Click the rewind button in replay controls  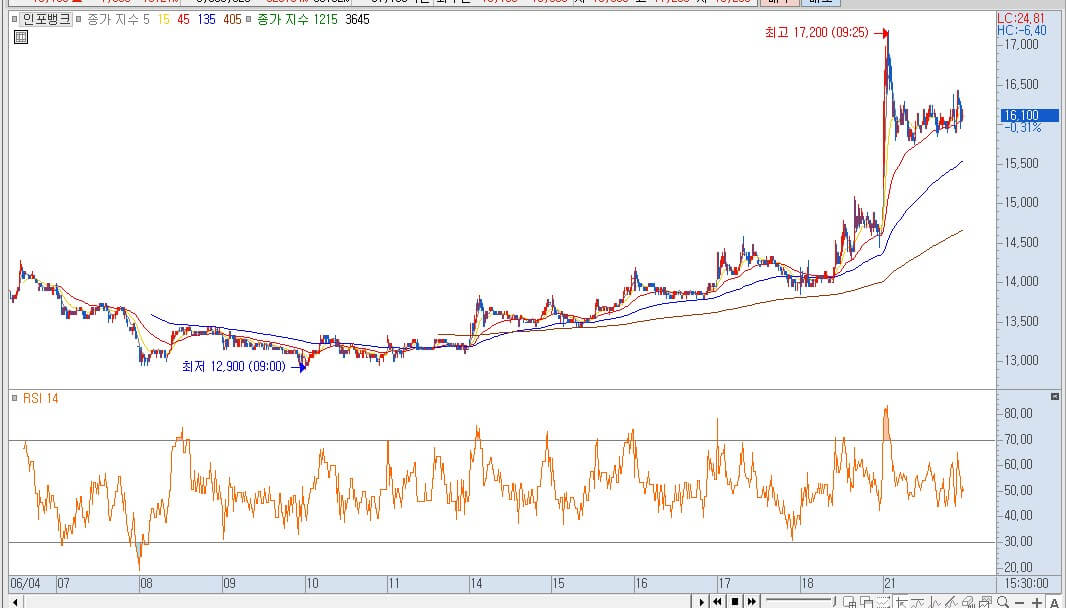(717, 602)
